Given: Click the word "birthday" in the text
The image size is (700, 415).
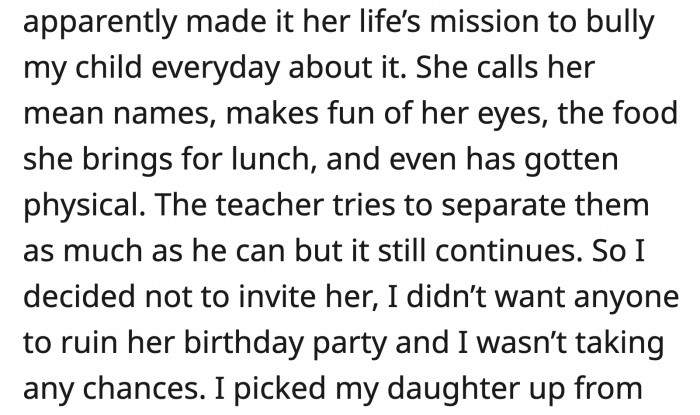Looking at the screenshot, I should [x=241, y=343].
